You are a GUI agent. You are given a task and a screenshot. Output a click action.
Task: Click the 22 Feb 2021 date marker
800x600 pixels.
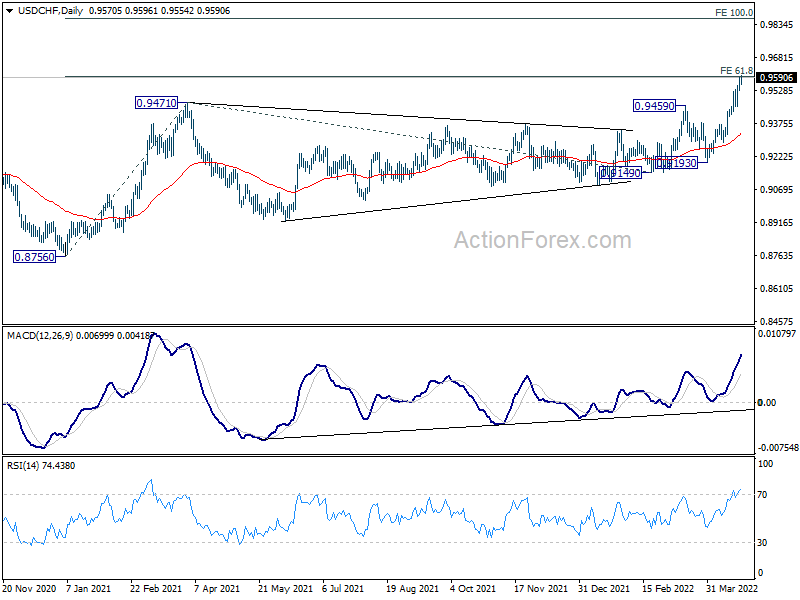(156, 588)
